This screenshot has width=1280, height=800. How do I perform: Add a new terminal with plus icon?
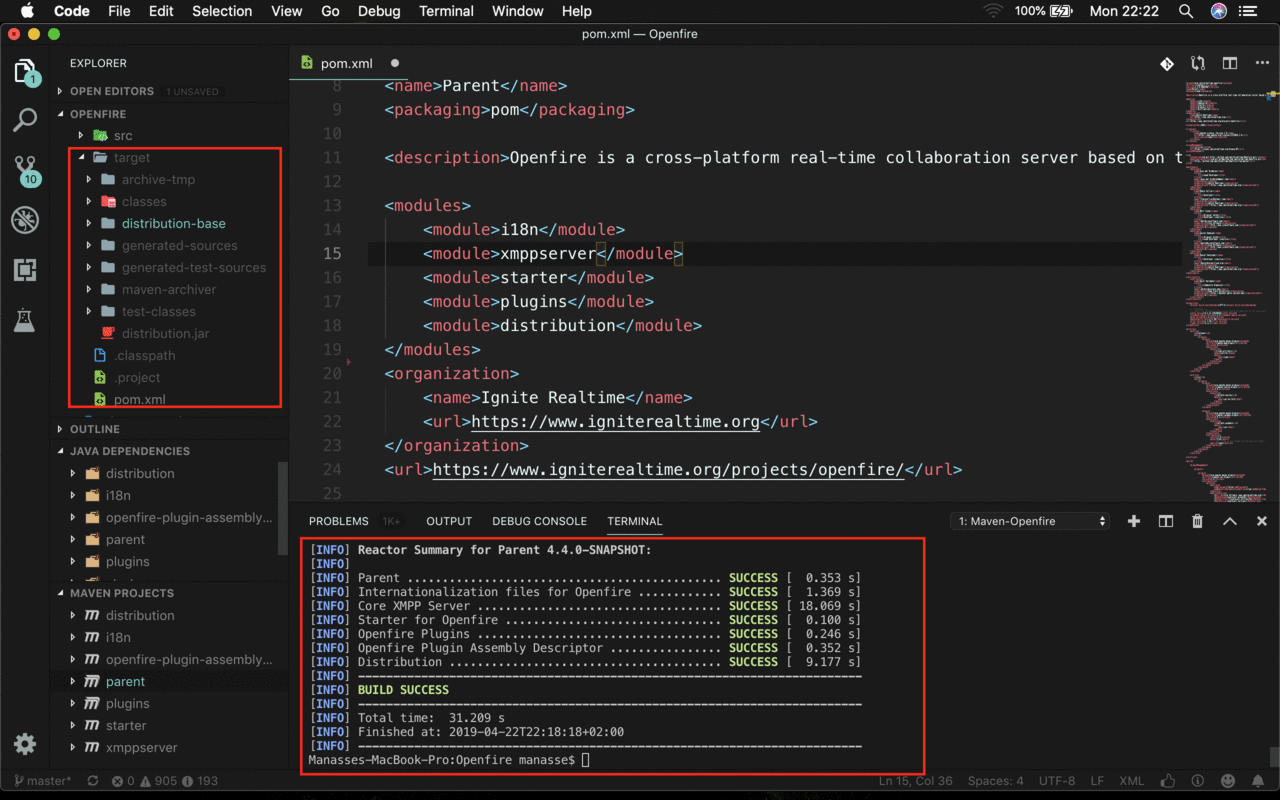pyautogui.click(x=1134, y=521)
